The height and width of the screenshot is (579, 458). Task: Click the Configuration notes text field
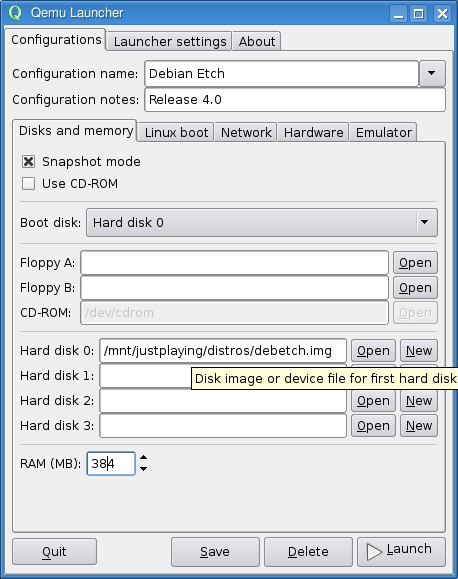coord(295,99)
